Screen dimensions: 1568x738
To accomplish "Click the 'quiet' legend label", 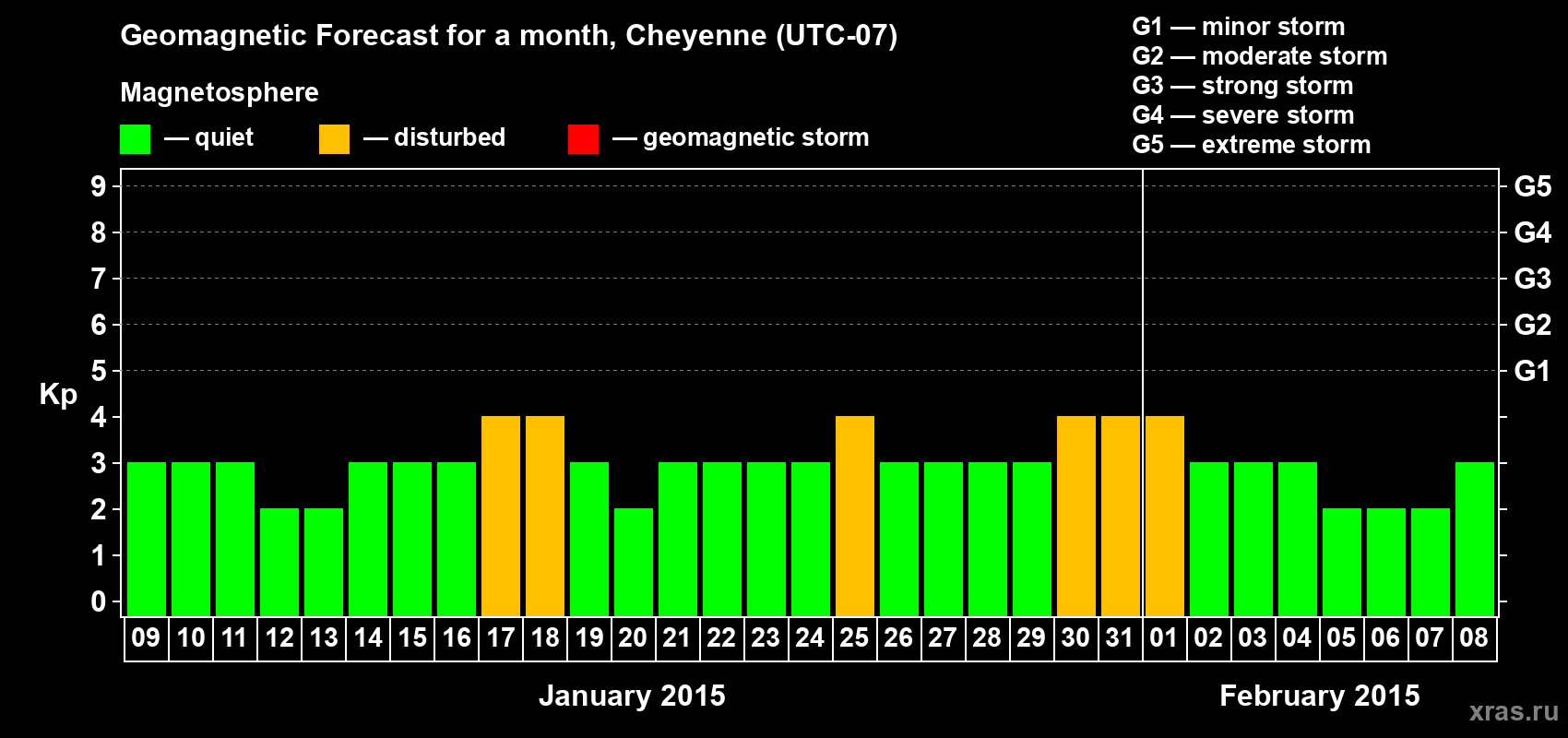I will click(224, 138).
